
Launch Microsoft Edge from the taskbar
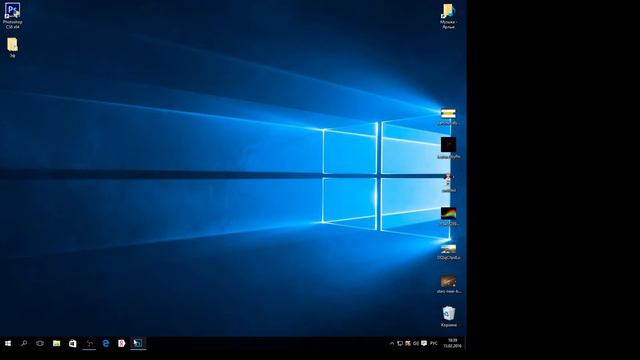[105, 343]
